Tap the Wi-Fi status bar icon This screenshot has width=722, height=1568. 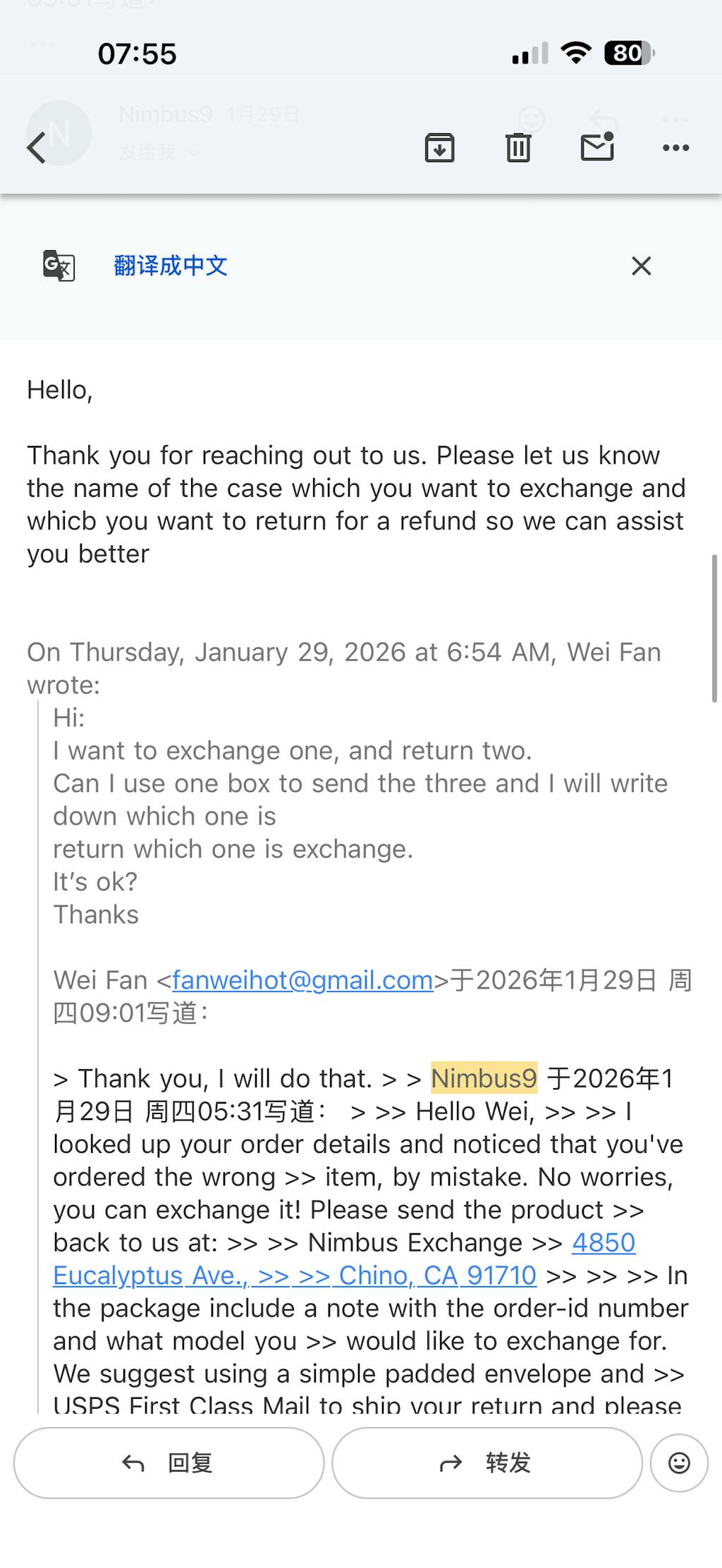(575, 54)
